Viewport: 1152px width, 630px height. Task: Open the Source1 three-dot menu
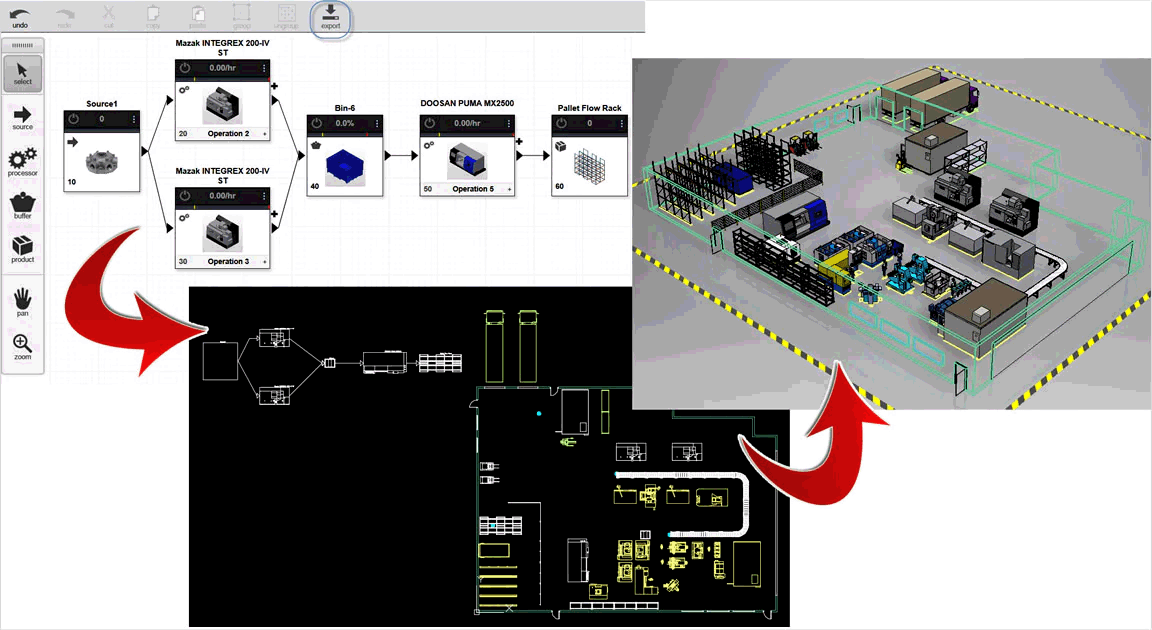pyautogui.click(x=134, y=119)
